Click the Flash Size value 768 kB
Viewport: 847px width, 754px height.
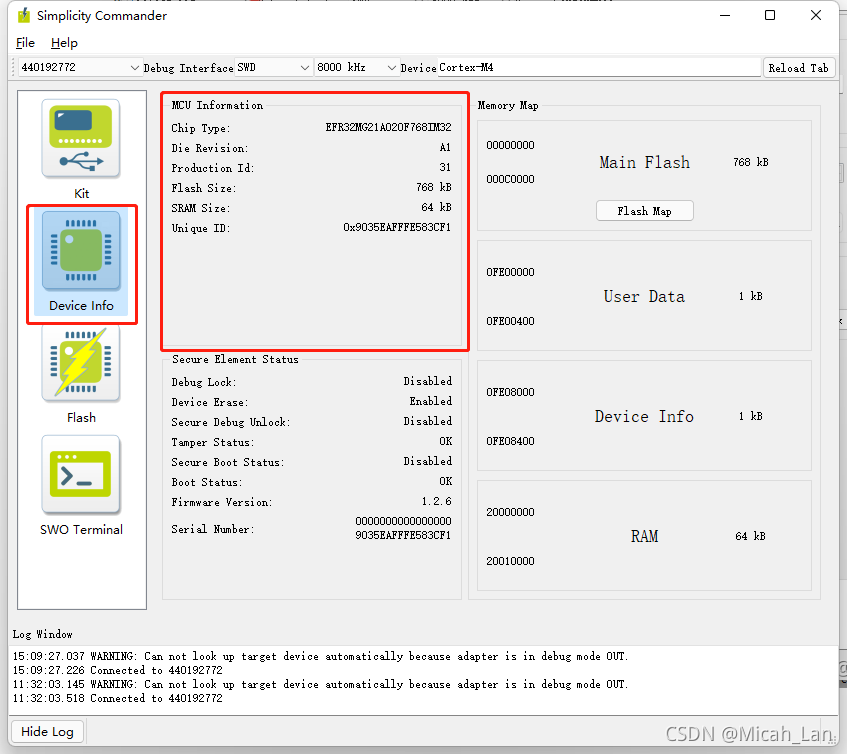pos(434,187)
